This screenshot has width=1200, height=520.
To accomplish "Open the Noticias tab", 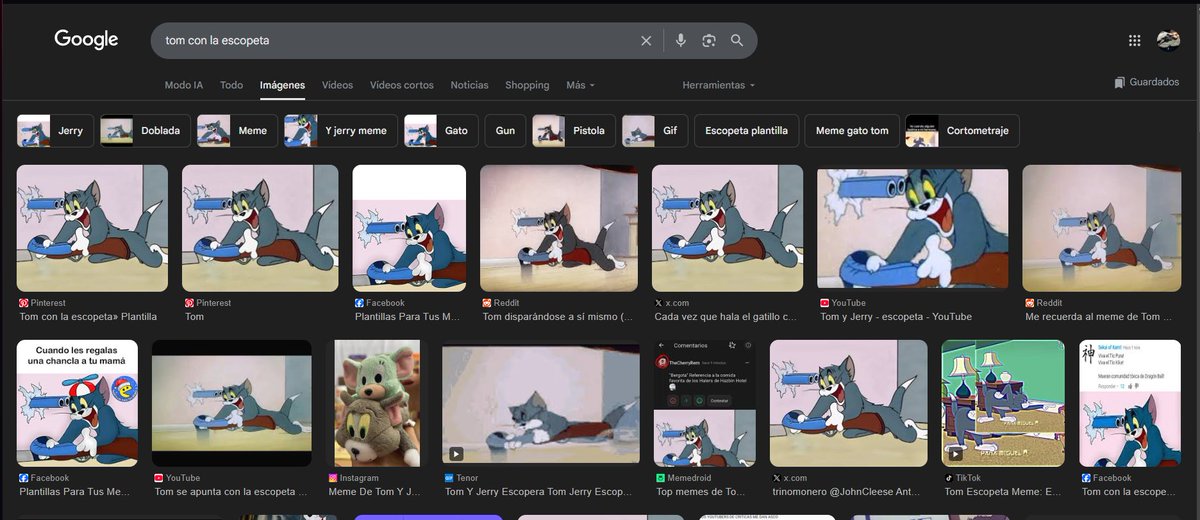I will point(470,86).
